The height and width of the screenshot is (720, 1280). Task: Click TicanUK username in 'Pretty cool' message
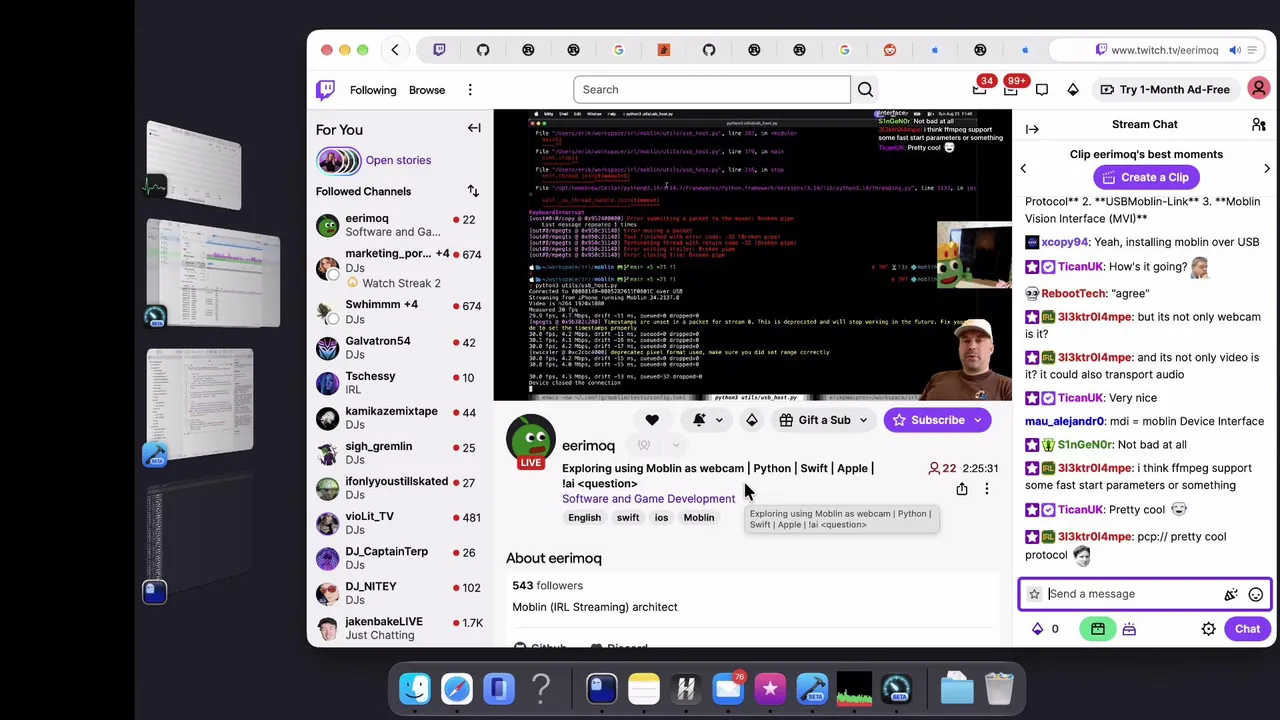click(x=1080, y=510)
